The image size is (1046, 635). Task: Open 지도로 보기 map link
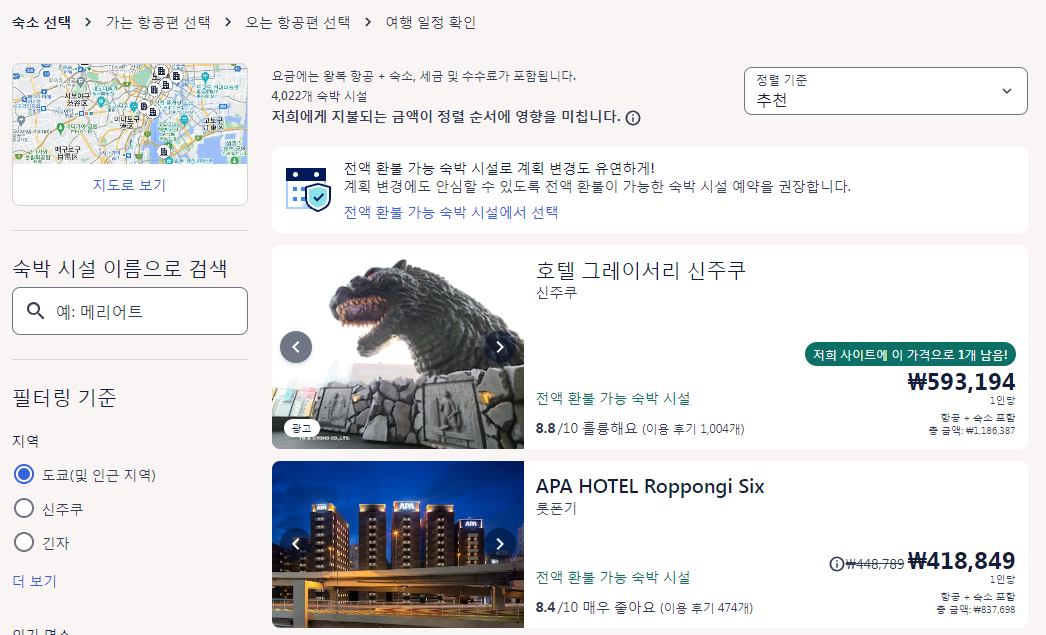point(129,185)
